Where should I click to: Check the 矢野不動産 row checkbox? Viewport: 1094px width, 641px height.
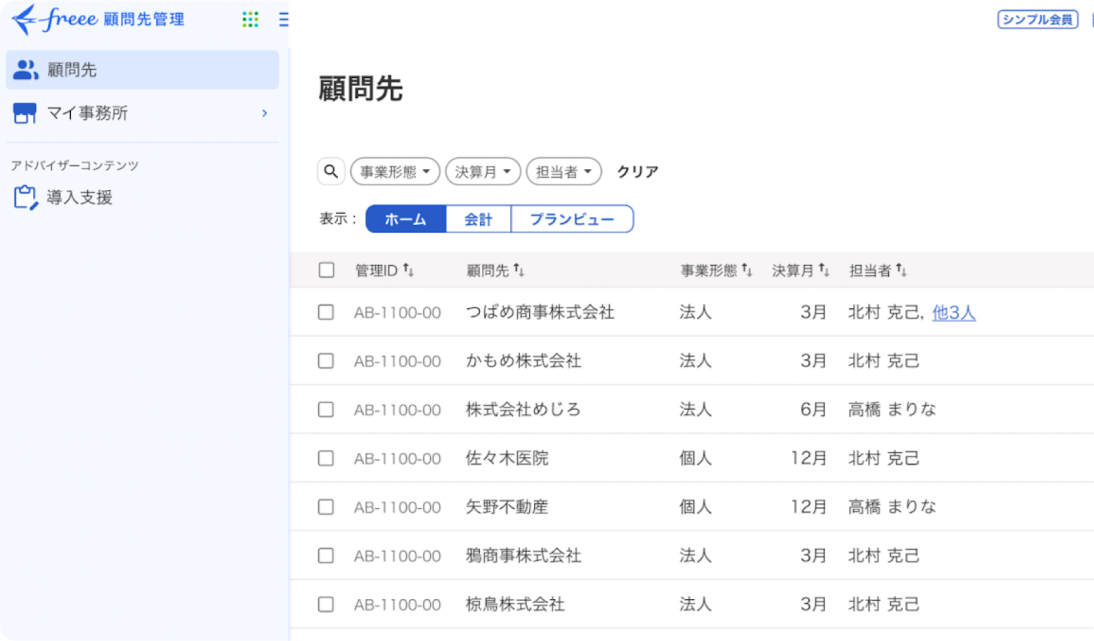(x=326, y=507)
